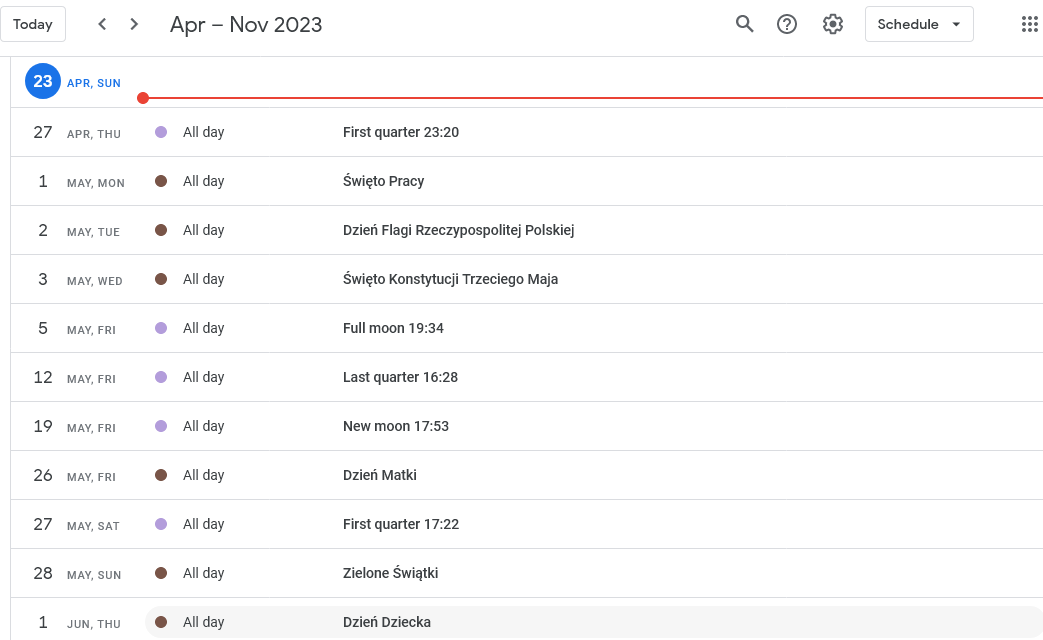Image resolution: width=1043 pixels, height=640 pixels.
Task: Open Dzień Flagi Rzeczypospolitej Polskiej event
Action: [458, 230]
